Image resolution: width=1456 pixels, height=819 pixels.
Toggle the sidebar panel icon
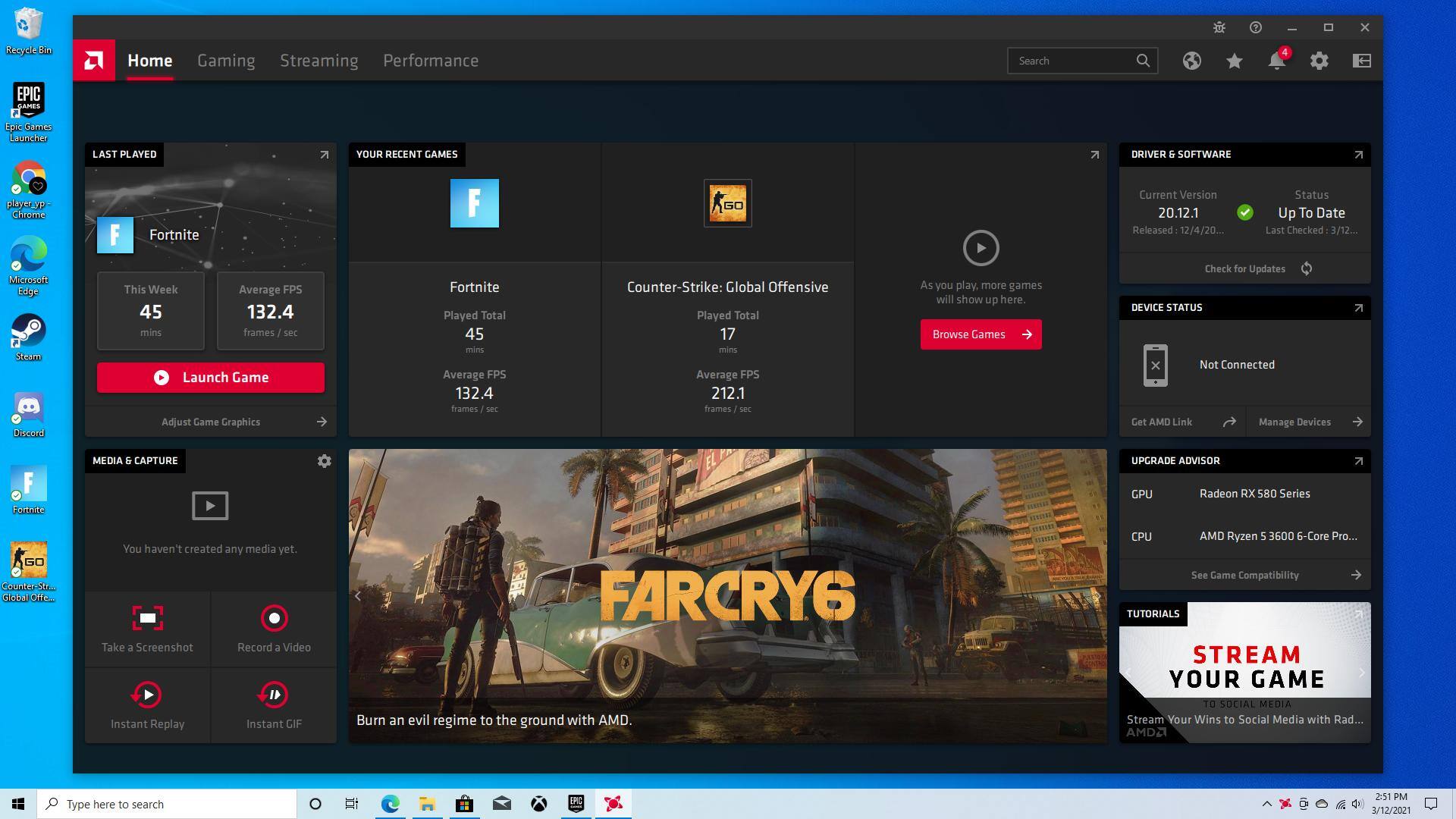tap(1362, 61)
